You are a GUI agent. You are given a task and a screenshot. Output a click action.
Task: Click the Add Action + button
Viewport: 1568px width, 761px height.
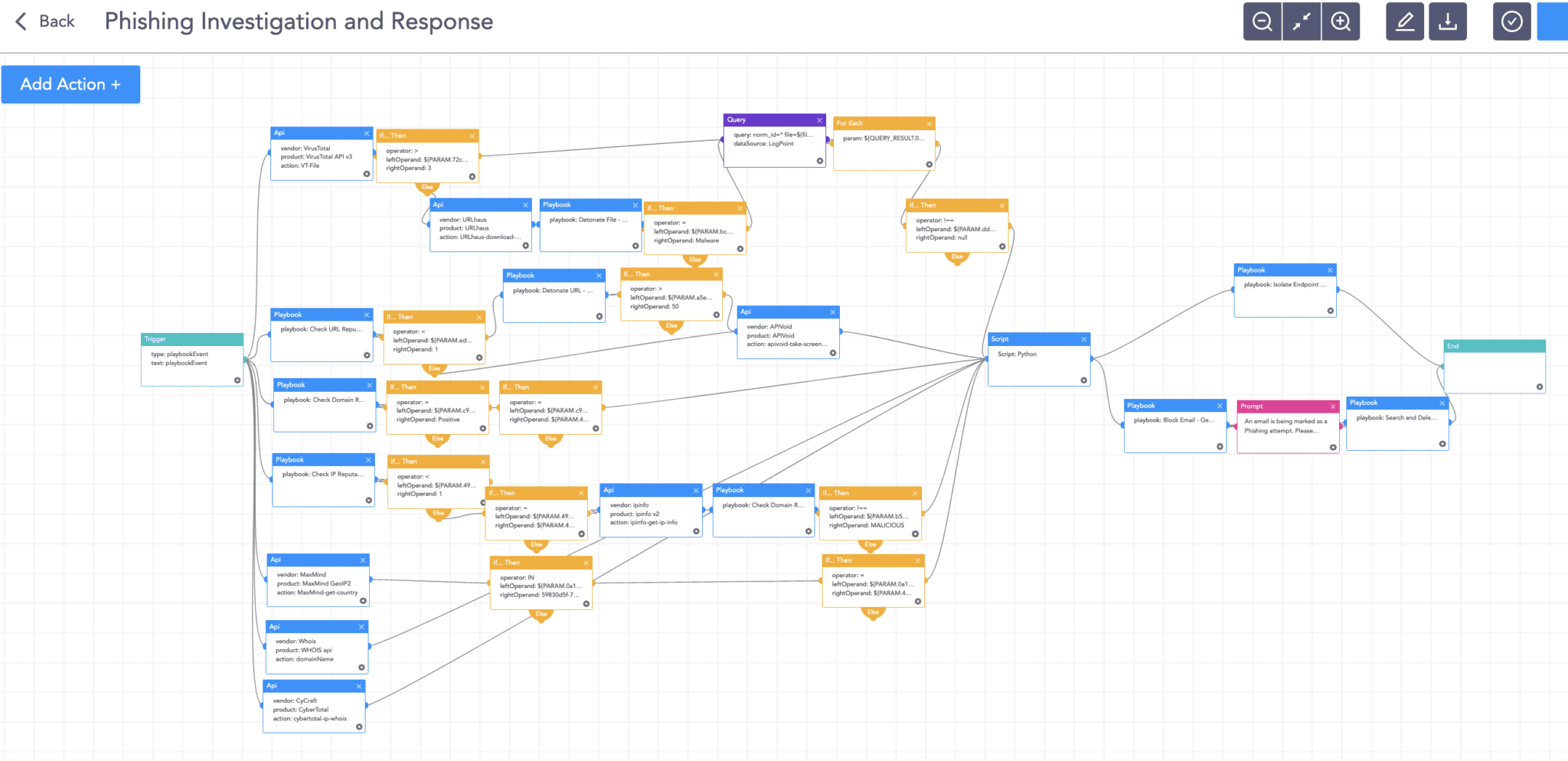pyautogui.click(x=70, y=84)
